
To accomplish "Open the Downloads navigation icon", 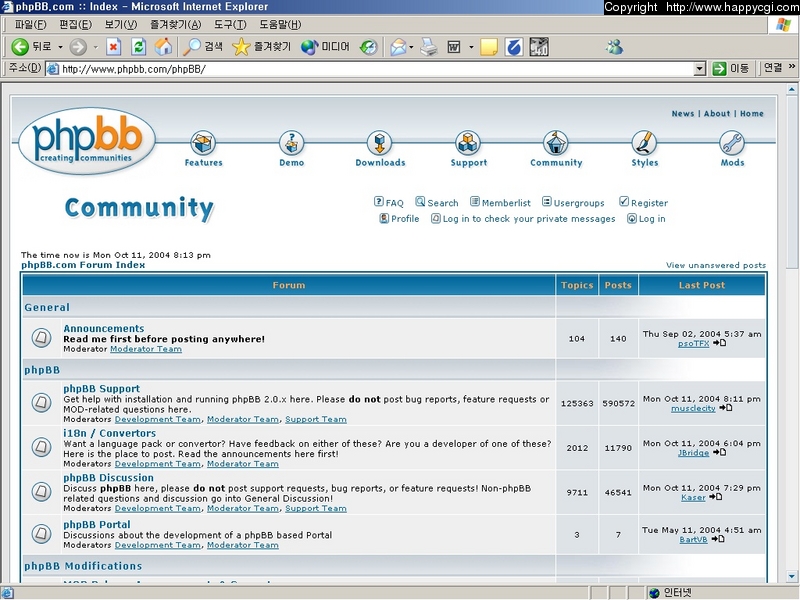I will coord(380,143).
